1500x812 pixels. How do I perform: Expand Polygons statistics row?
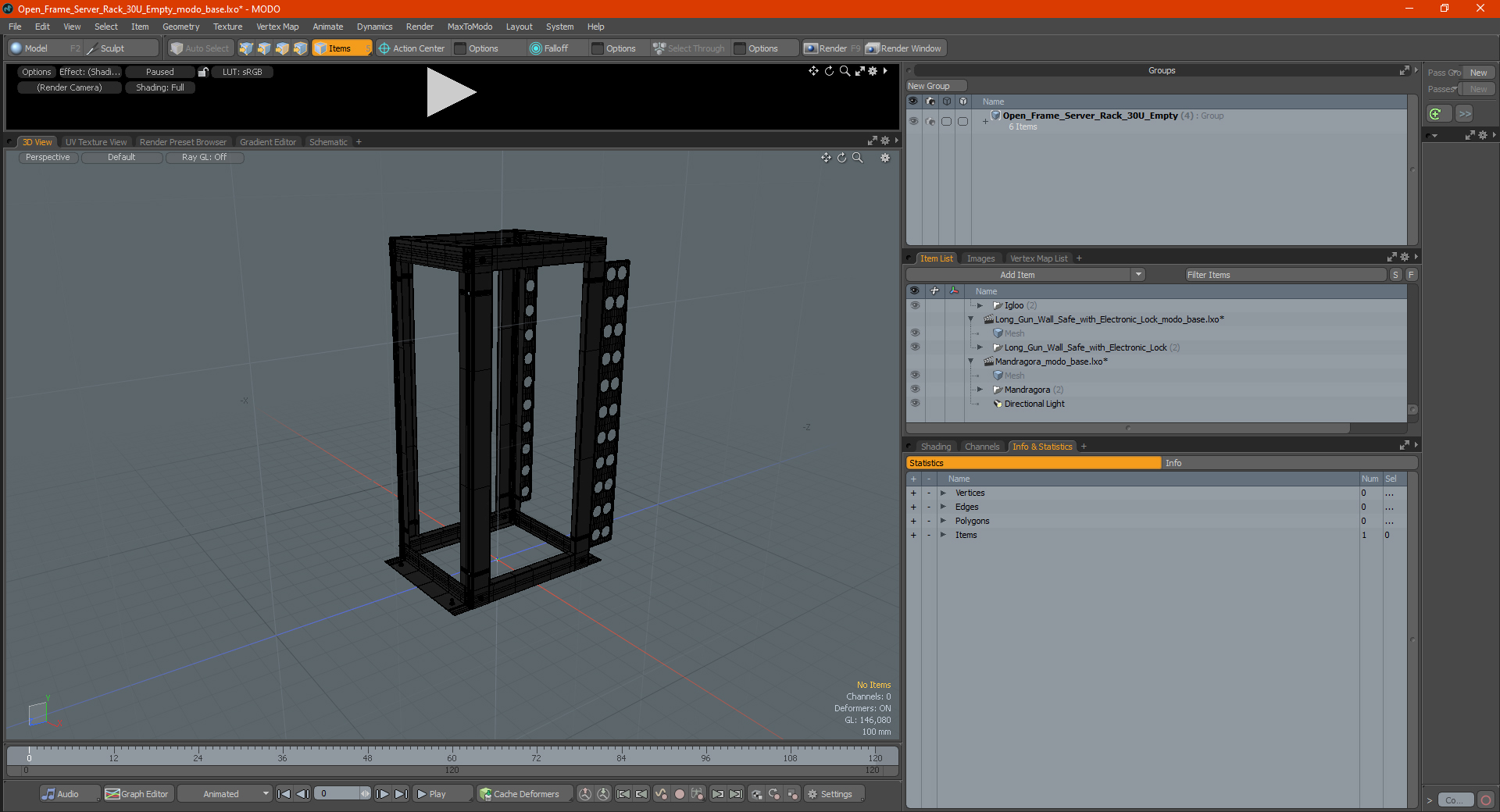point(943,521)
